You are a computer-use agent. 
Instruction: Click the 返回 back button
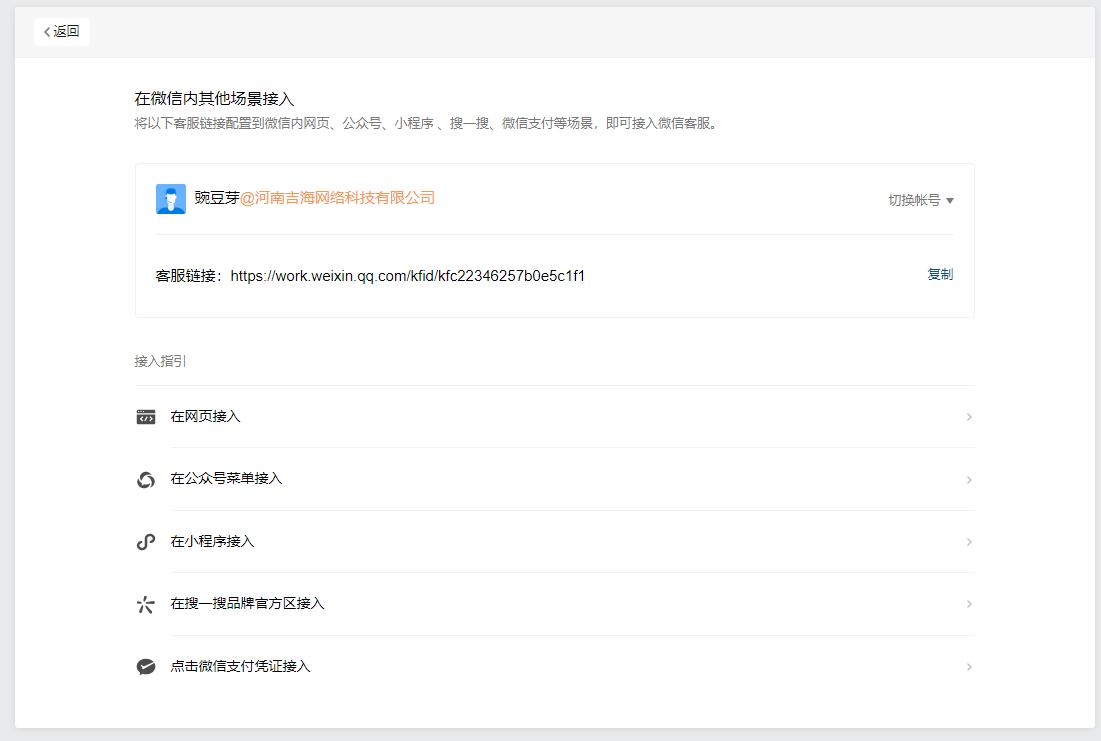[62, 31]
